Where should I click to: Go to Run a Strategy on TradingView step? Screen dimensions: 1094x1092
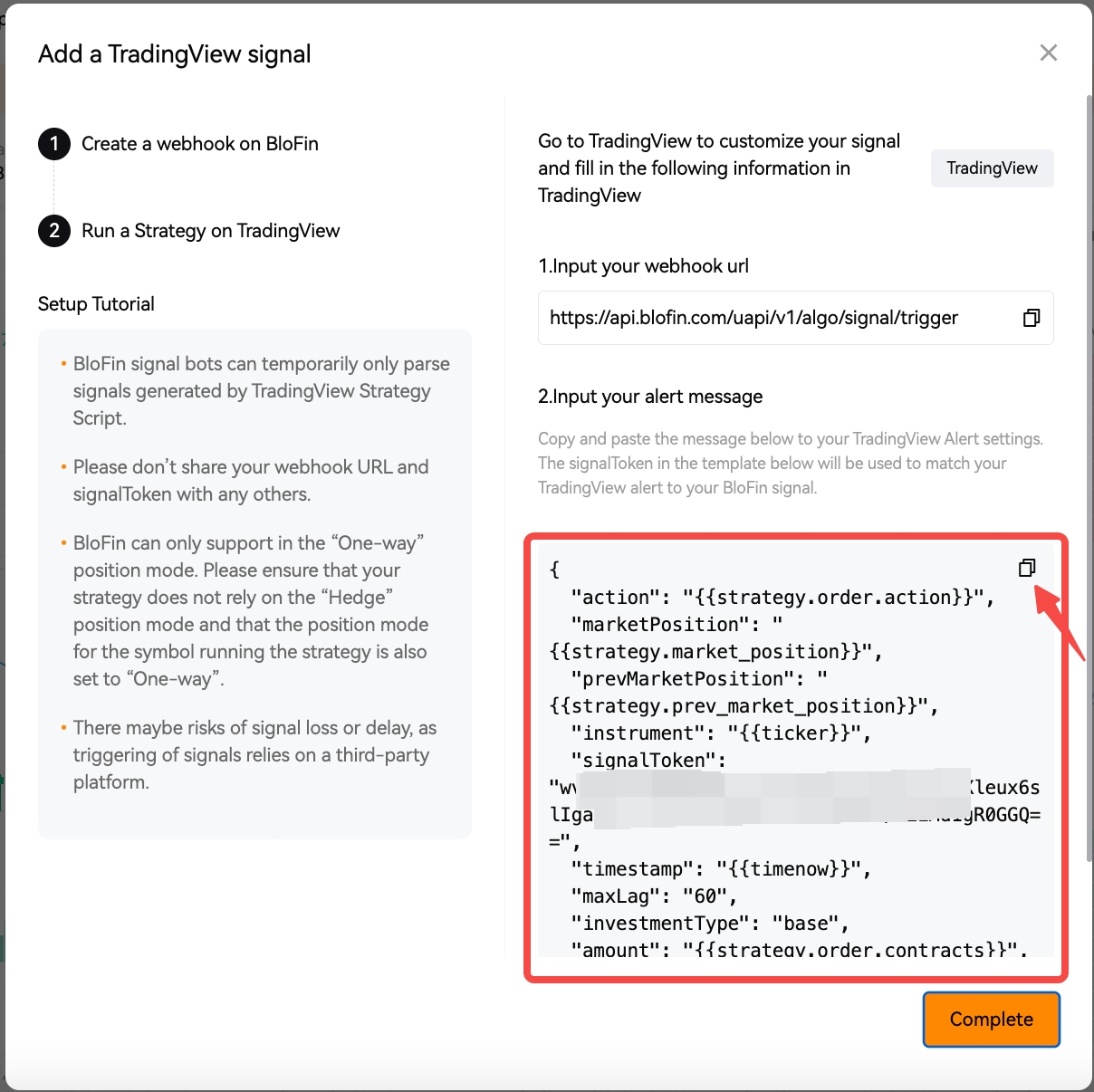(210, 231)
